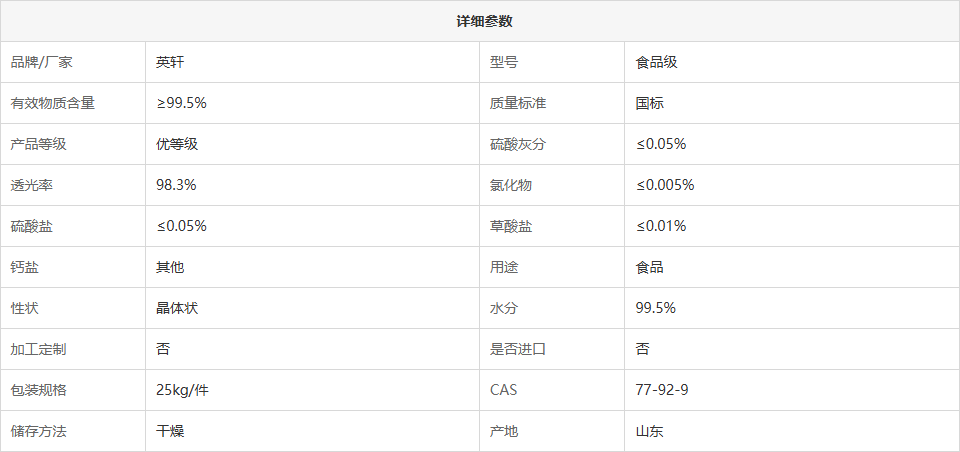The height and width of the screenshot is (452, 960).
Task: Click the 透光率 98.3% value
Action: click(176, 186)
